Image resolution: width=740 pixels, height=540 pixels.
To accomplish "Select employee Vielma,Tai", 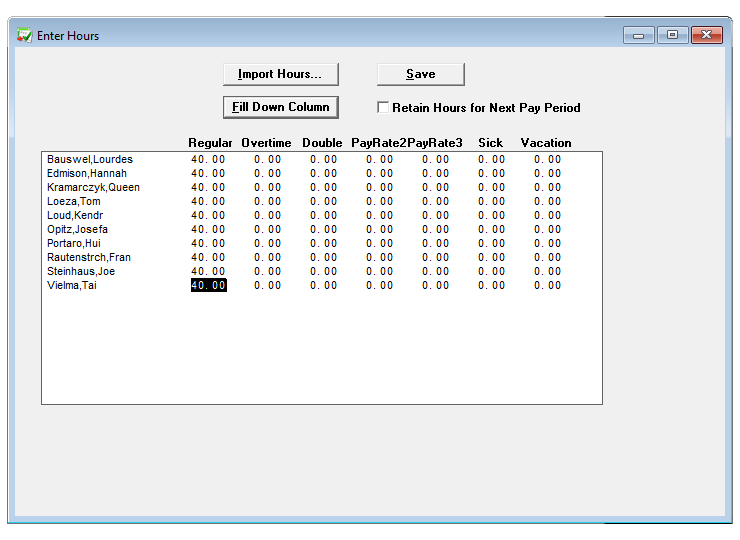I will point(72,286).
